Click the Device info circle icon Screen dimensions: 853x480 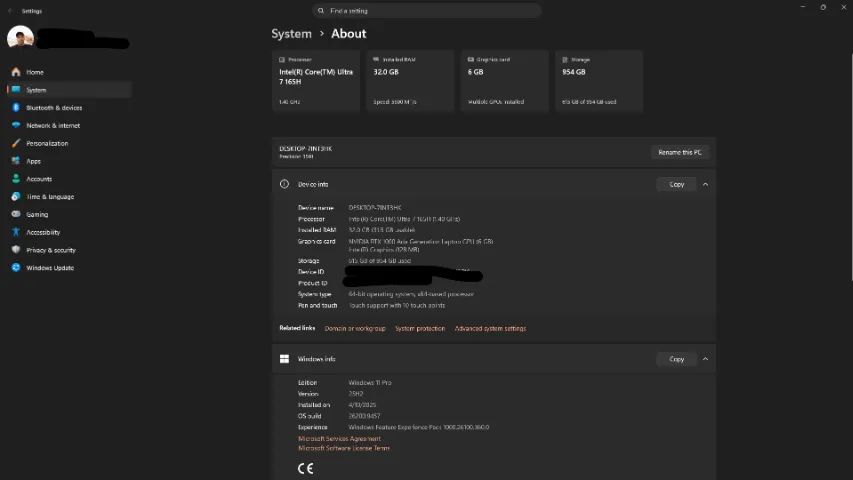click(285, 184)
